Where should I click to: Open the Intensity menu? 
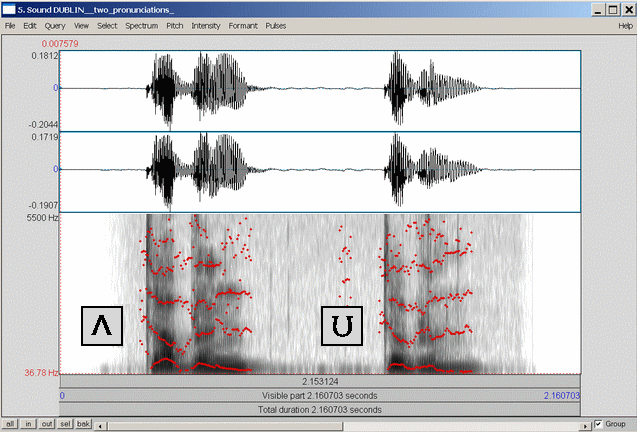click(x=206, y=24)
